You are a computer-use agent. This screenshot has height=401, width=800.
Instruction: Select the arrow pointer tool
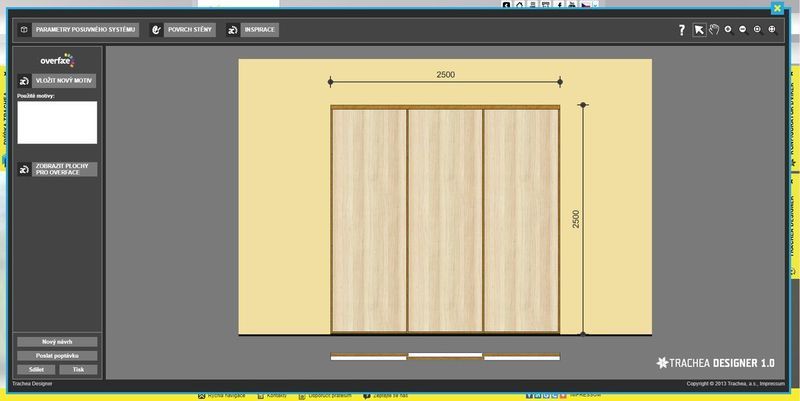[699, 30]
